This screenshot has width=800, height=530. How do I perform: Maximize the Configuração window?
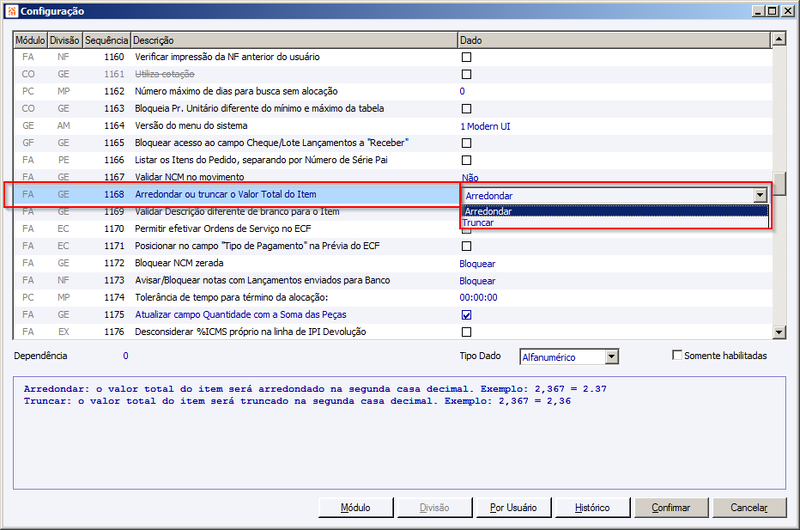pyautogui.click(x=772, y=11)
